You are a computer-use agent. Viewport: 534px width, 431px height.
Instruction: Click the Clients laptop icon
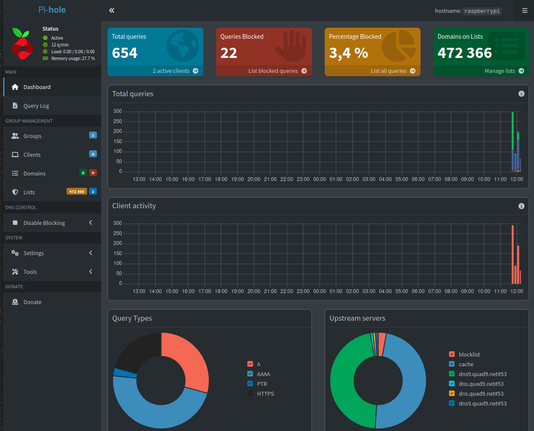point(15,155)
